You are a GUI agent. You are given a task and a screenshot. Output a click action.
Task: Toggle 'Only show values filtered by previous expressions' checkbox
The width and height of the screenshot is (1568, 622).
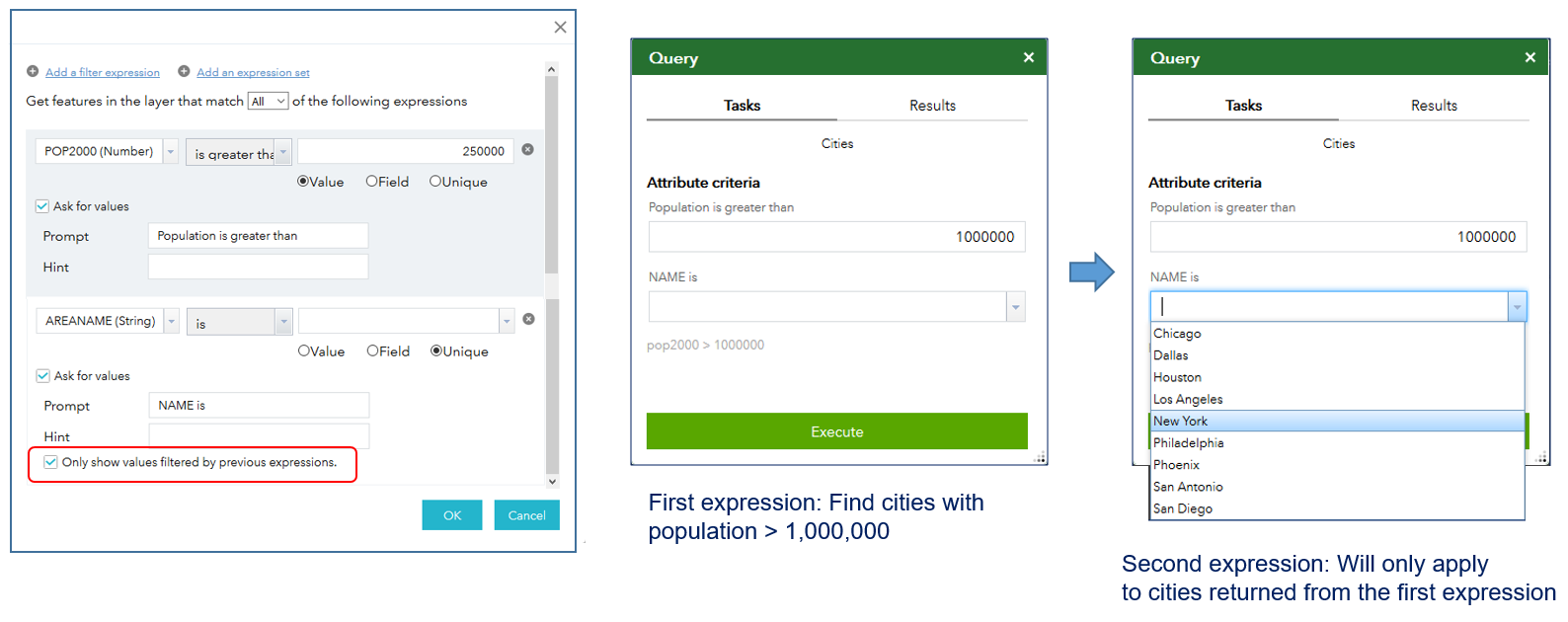click(x=51, y=462)
